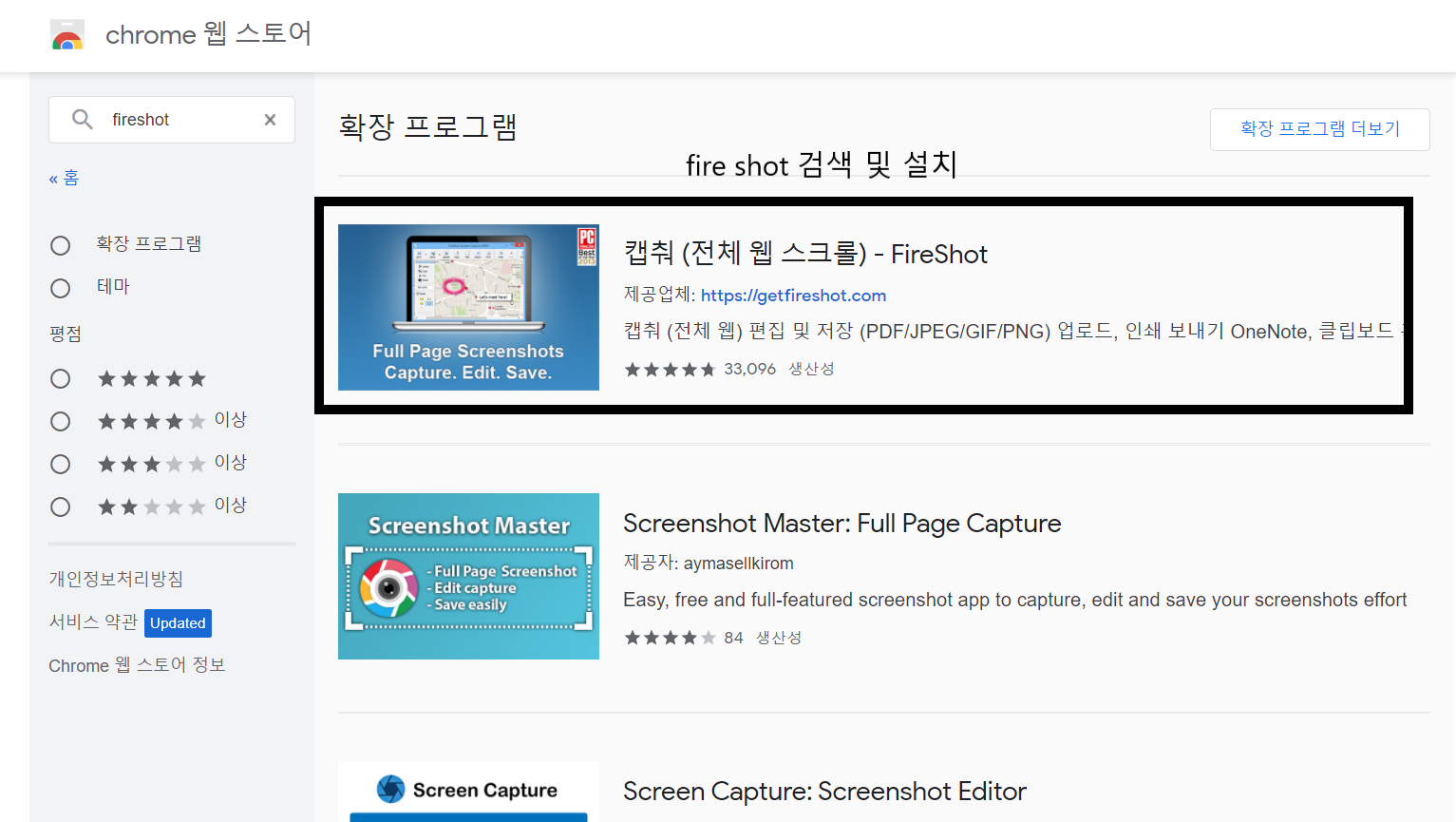Click the FireShot description text

1013,331
